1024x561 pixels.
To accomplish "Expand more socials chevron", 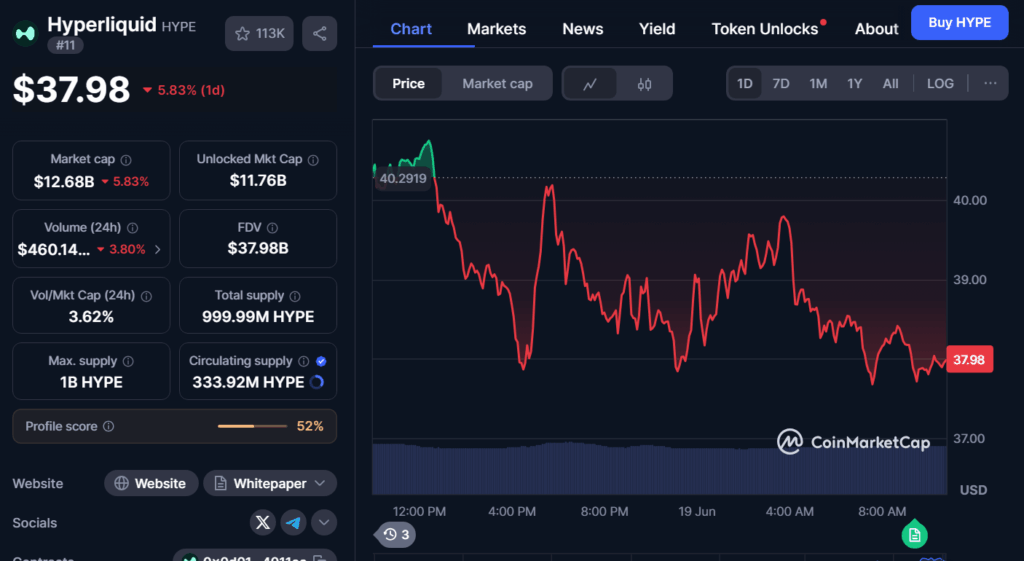I will tap(324, 522).
